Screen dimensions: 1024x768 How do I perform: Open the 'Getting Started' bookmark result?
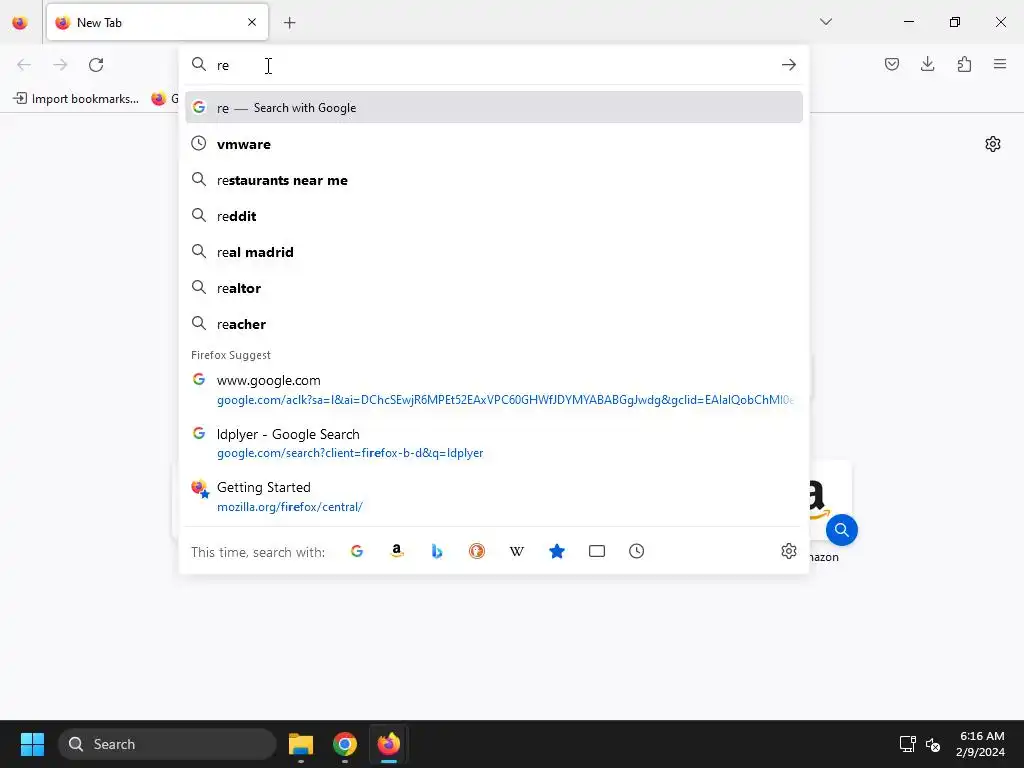pyautogui.click(x=494, y=496)
